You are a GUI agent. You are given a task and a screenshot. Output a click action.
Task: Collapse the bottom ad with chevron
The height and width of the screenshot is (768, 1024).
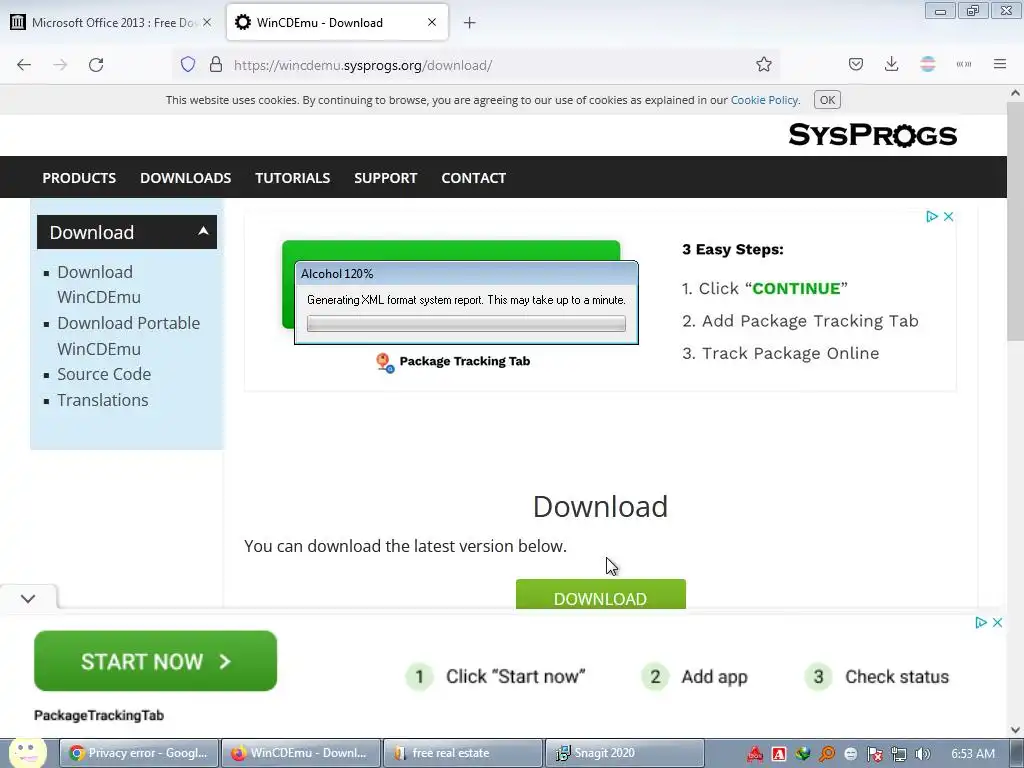coord(28,598)
